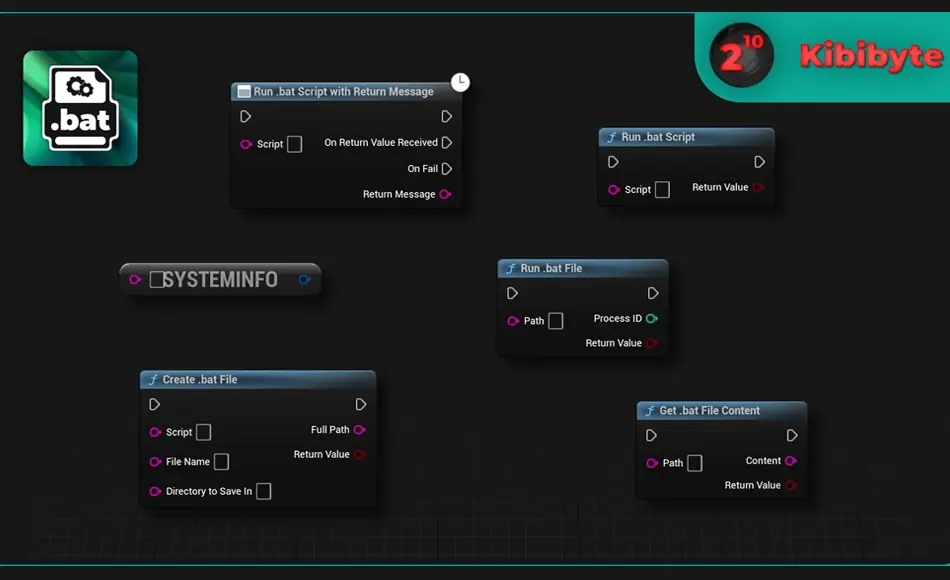Click Return Value pin on Run .bat Script node
950x580 pixels.
coord(759,188)
